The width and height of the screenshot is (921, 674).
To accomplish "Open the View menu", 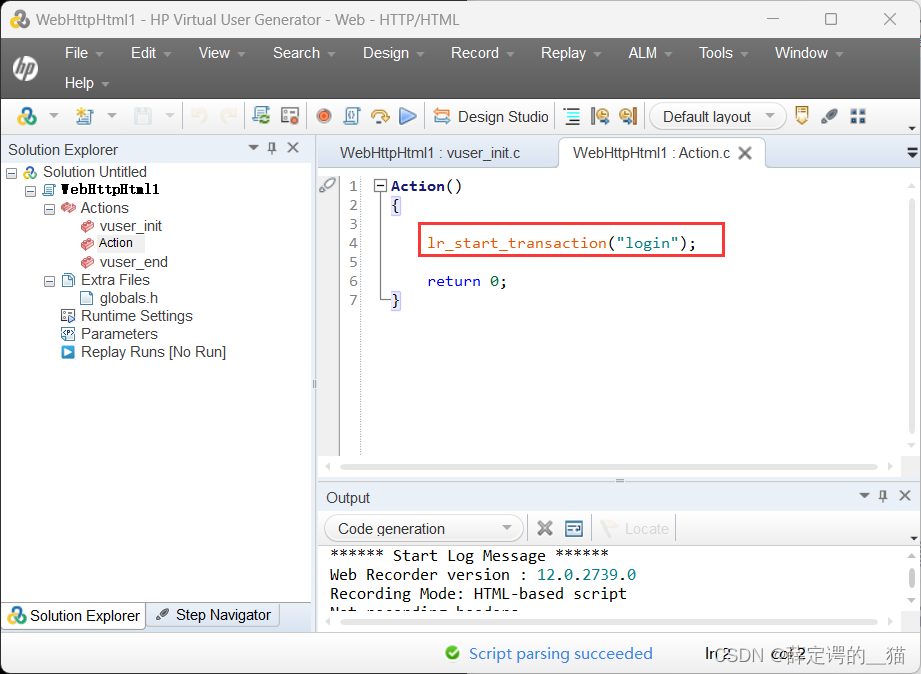I will (221, 53).
